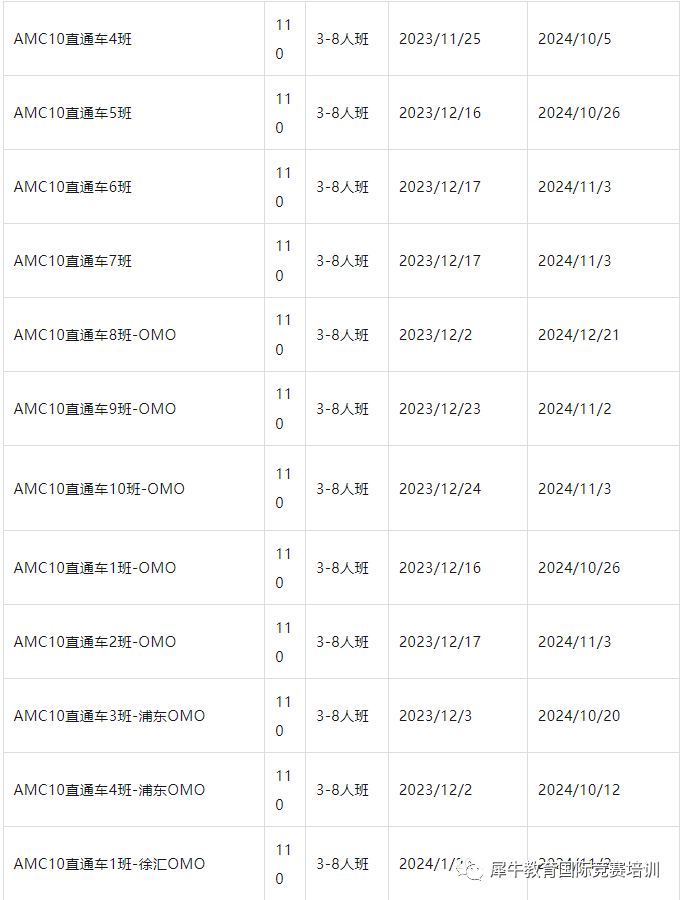Select the AMC10直通车8班-OMO row name
Image resolution: width=681 pixels, height=900 pixels.
click(x=95, y=335)
